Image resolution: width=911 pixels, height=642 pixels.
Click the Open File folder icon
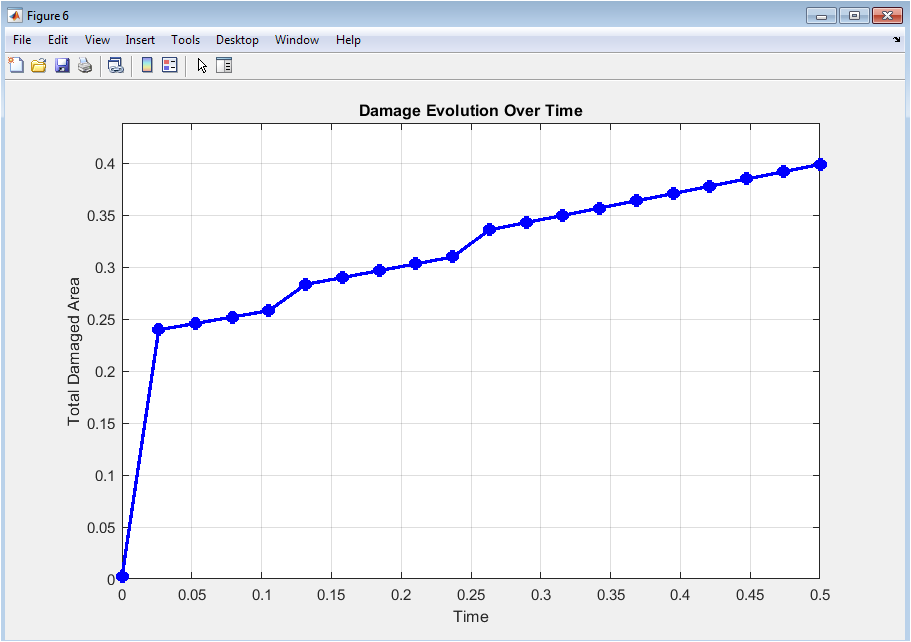[x=39, y=66]
